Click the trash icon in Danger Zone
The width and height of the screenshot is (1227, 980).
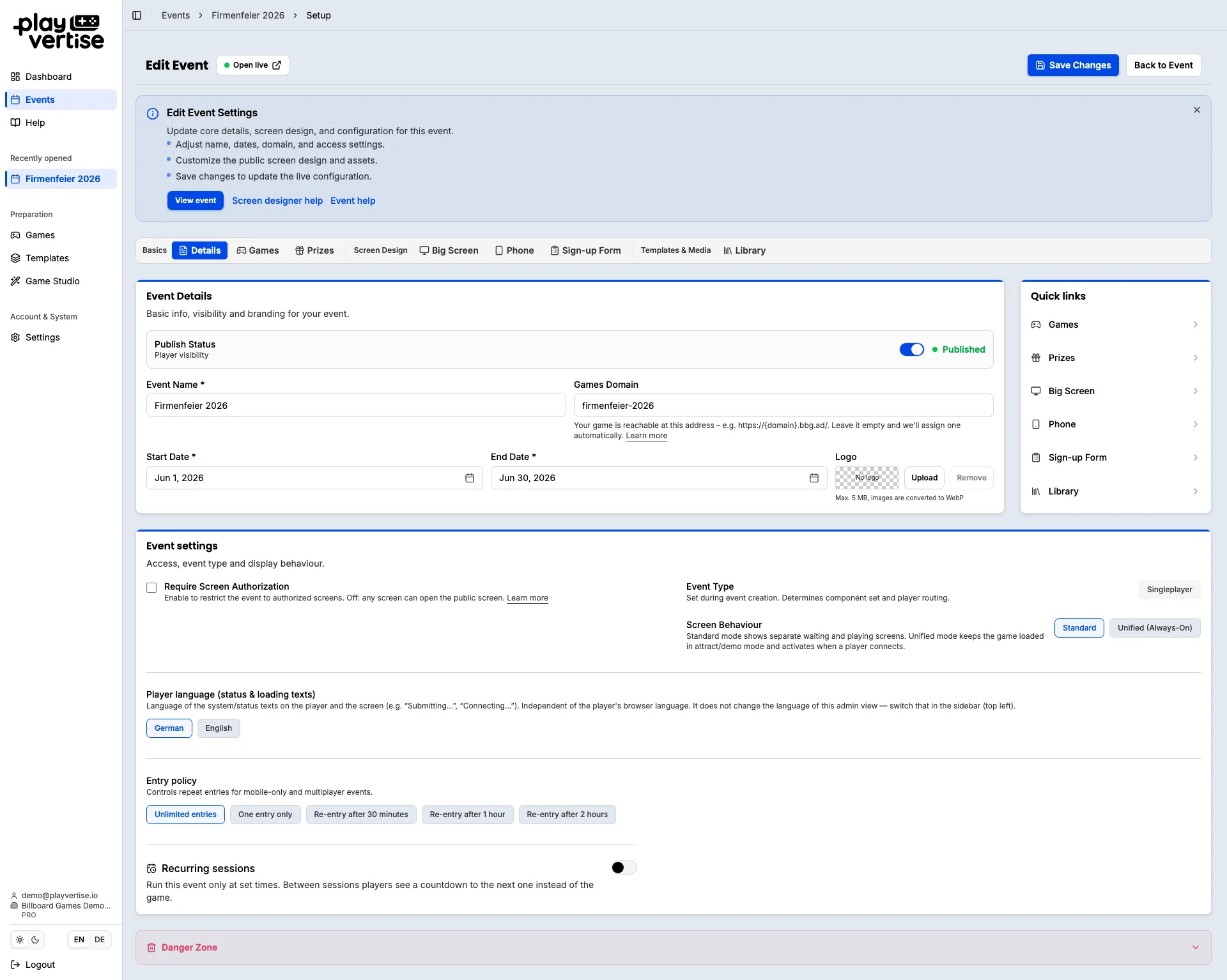151,947
